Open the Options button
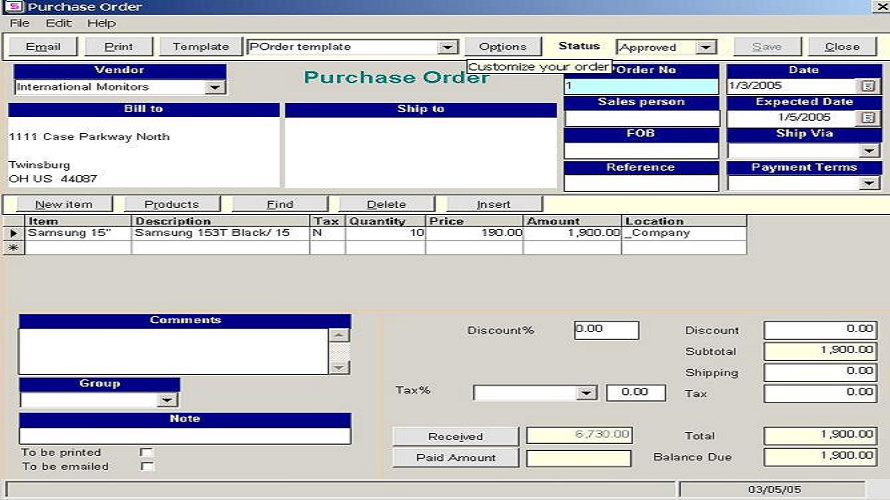This screenshot has width=890, height=500. click(503, 47)
